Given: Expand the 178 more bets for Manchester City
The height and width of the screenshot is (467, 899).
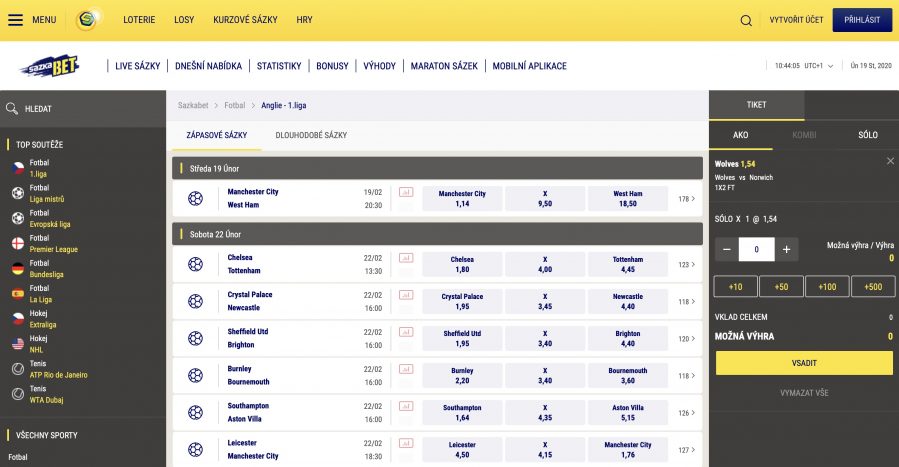Looking at the screenshot, I should 686,198.
